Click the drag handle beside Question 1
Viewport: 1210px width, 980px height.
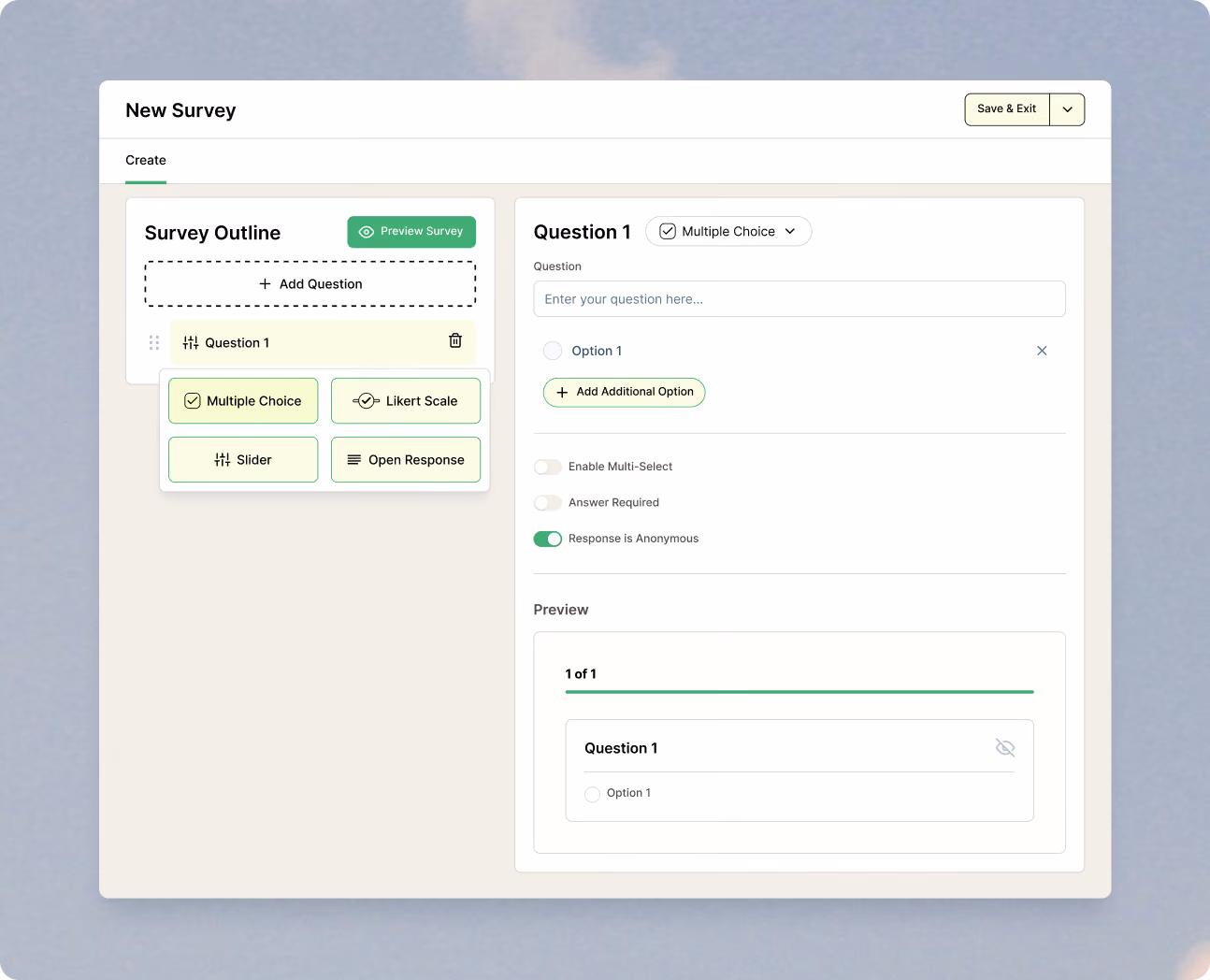click(154, 343)
